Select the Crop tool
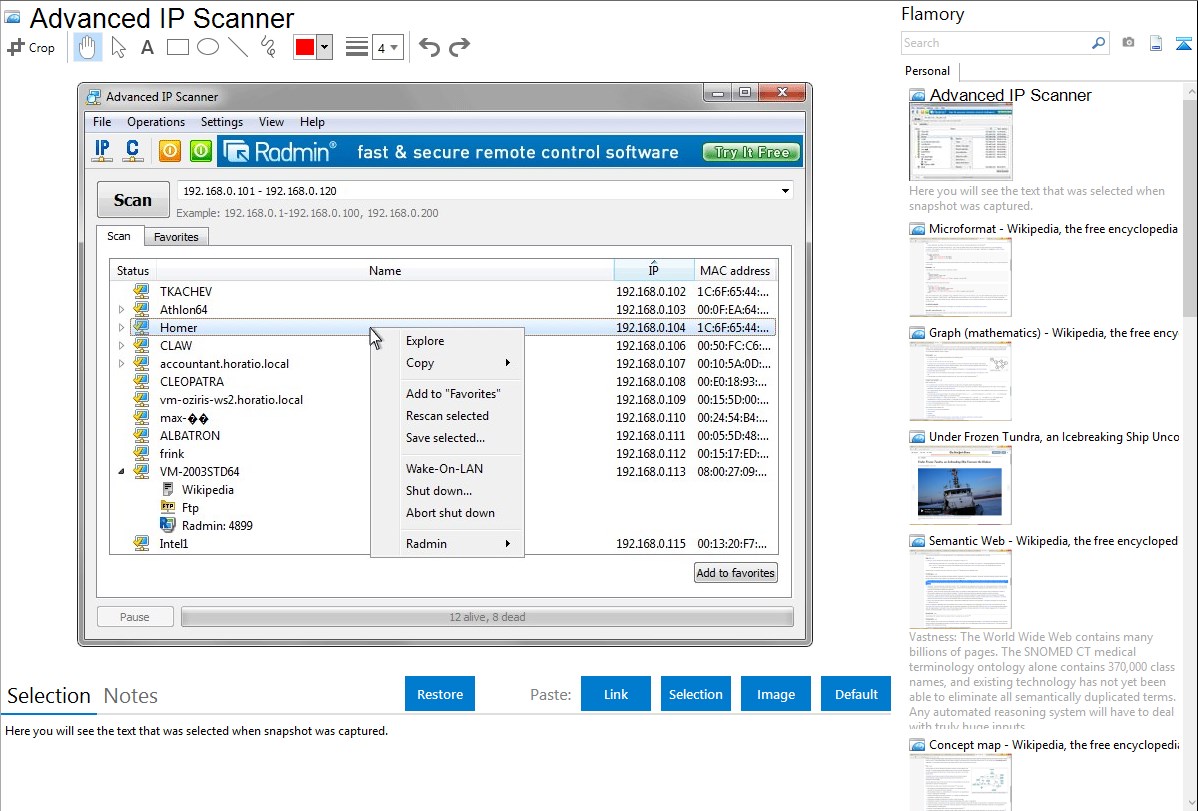 [x=31, y=47]
